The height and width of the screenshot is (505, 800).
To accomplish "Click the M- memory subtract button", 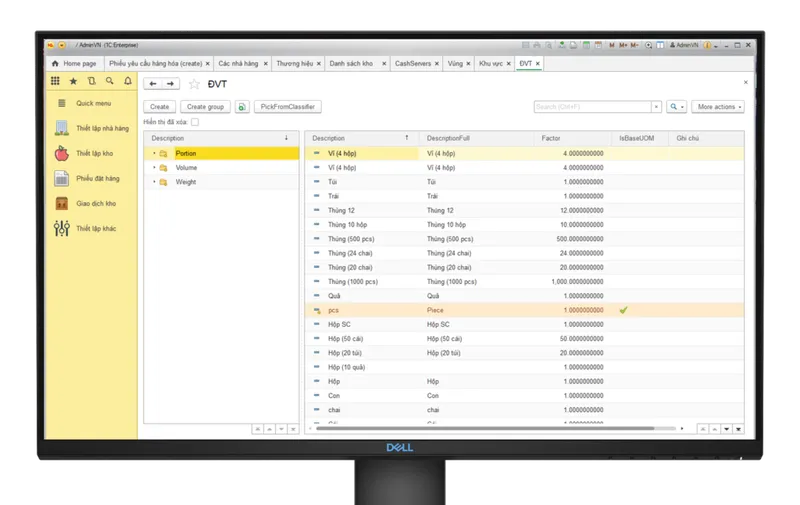I will click(634, 45).
